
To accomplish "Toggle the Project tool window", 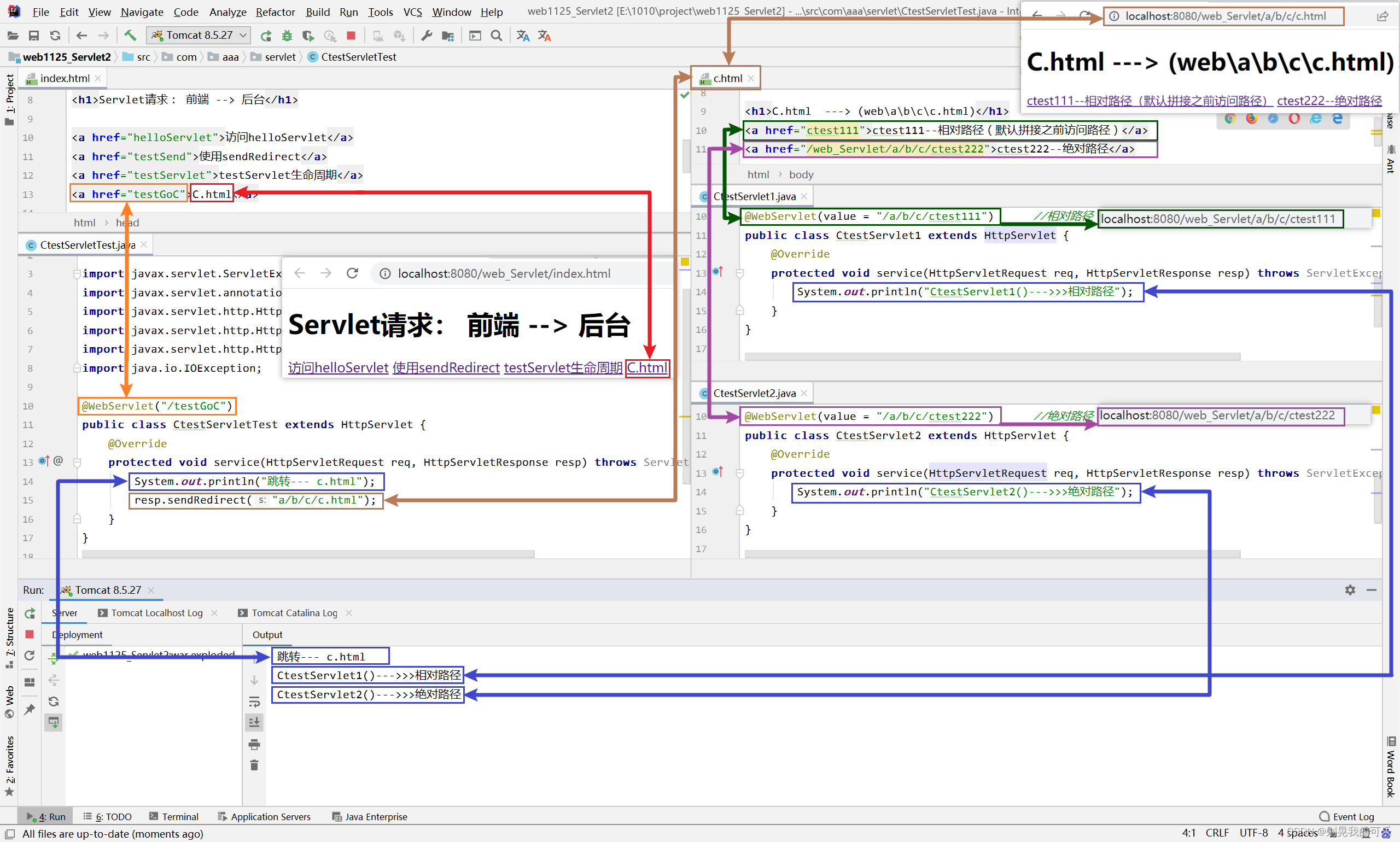I will pyautogui.click(x=9, y=100).
